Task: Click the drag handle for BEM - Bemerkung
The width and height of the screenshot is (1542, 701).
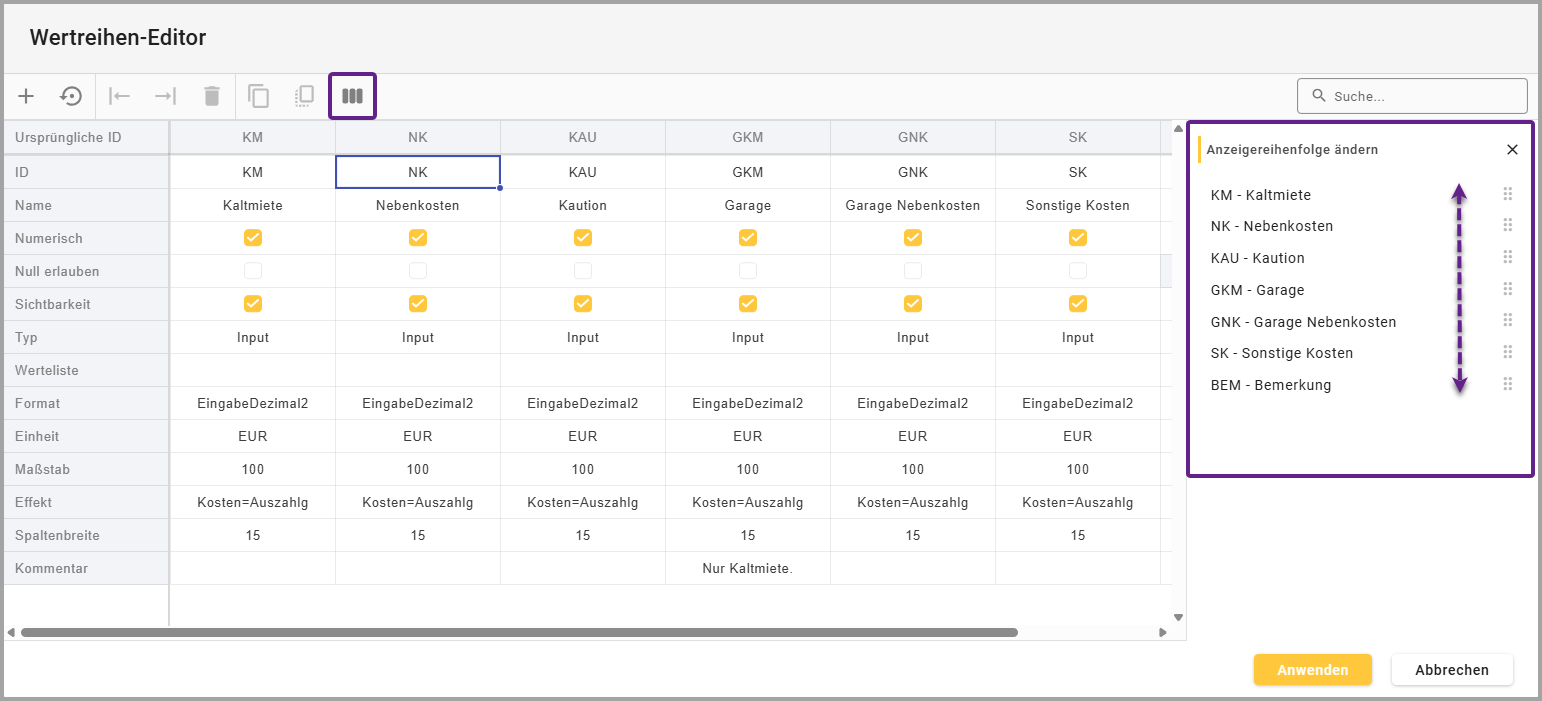Action: 1508,384
